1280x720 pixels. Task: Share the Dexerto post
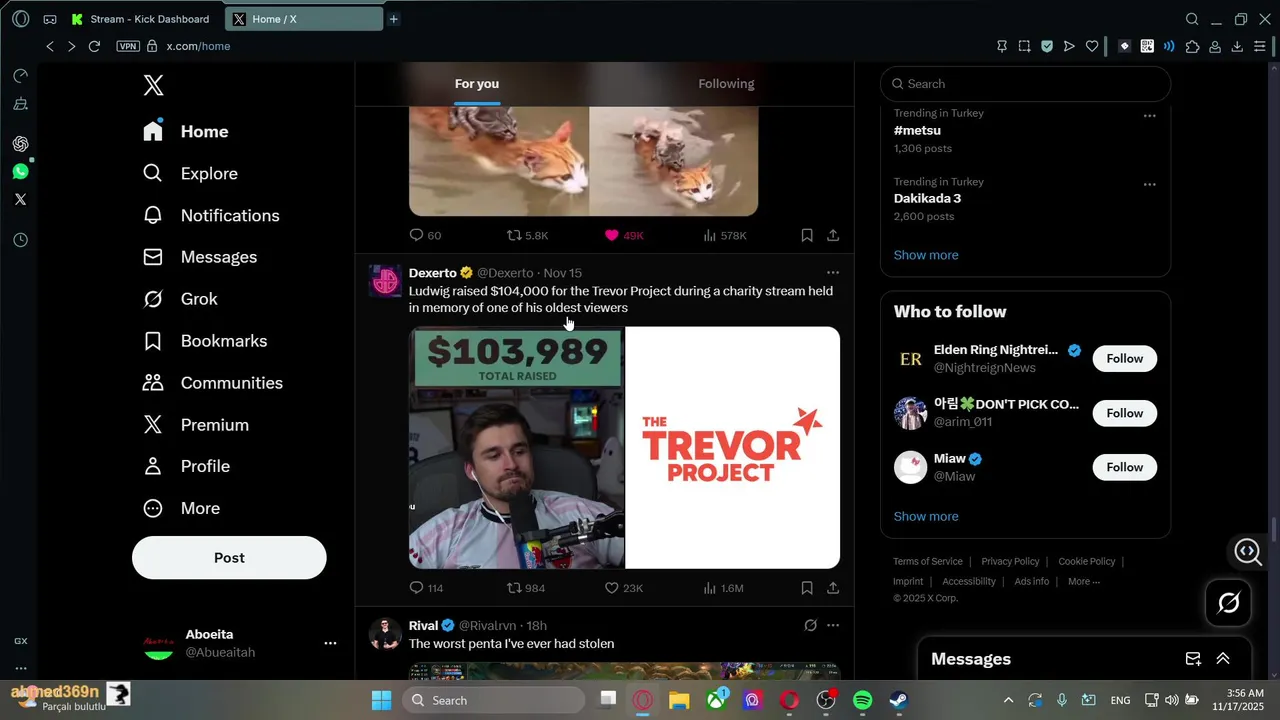click(833, 588)
